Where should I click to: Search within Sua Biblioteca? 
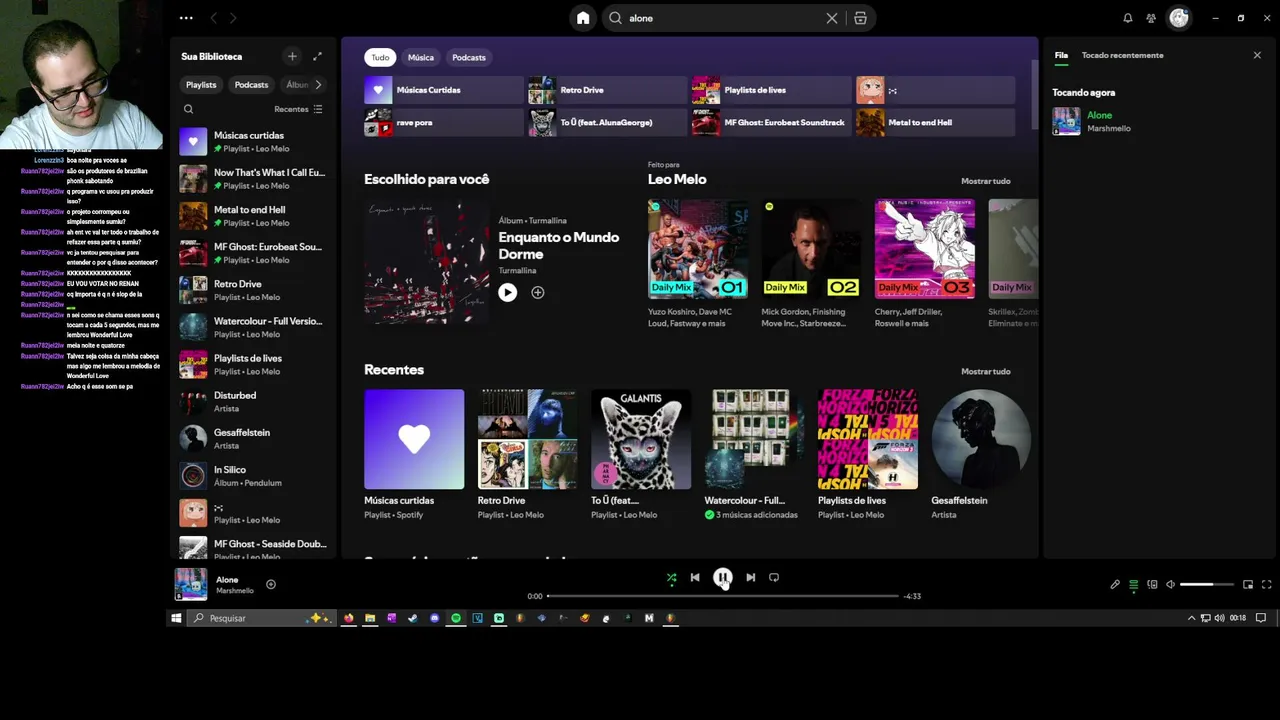(188, 109)
